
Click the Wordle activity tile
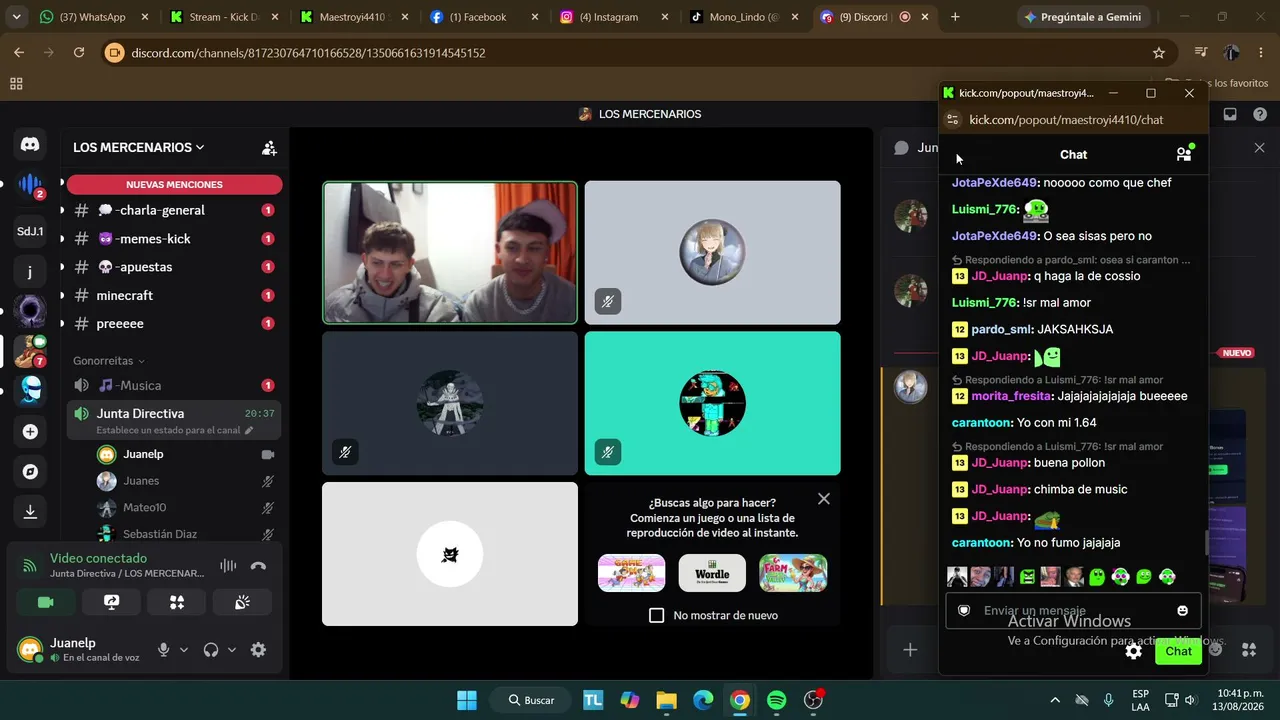point(712,573)
